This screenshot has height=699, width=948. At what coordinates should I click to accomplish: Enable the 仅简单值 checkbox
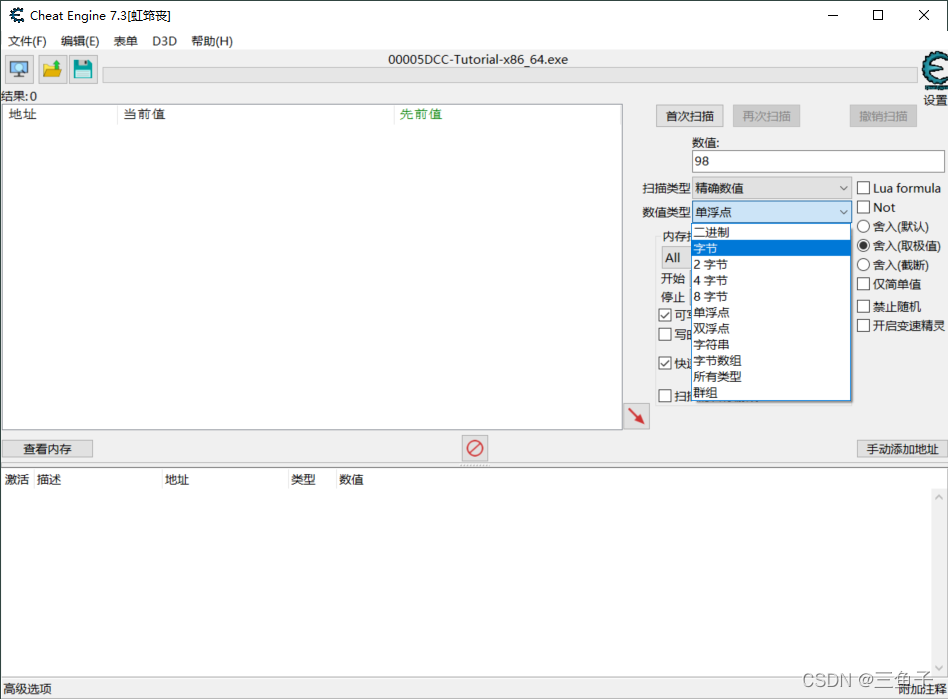(863, 284)
